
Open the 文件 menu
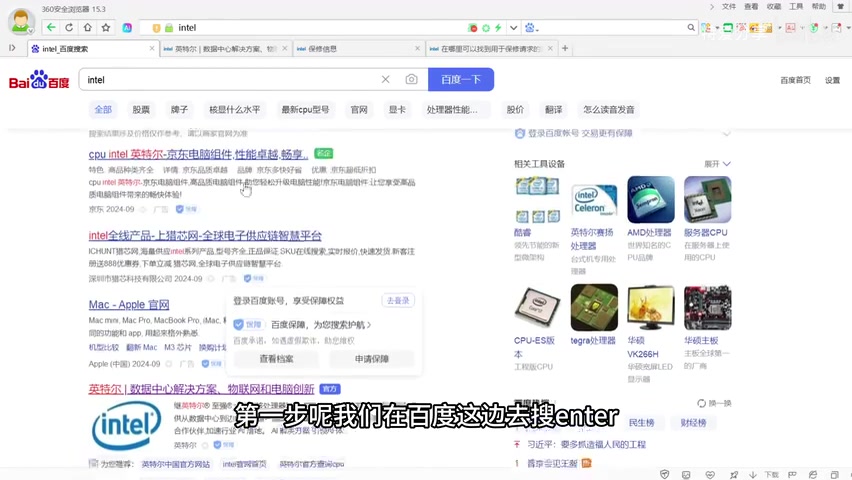point(729,7)
